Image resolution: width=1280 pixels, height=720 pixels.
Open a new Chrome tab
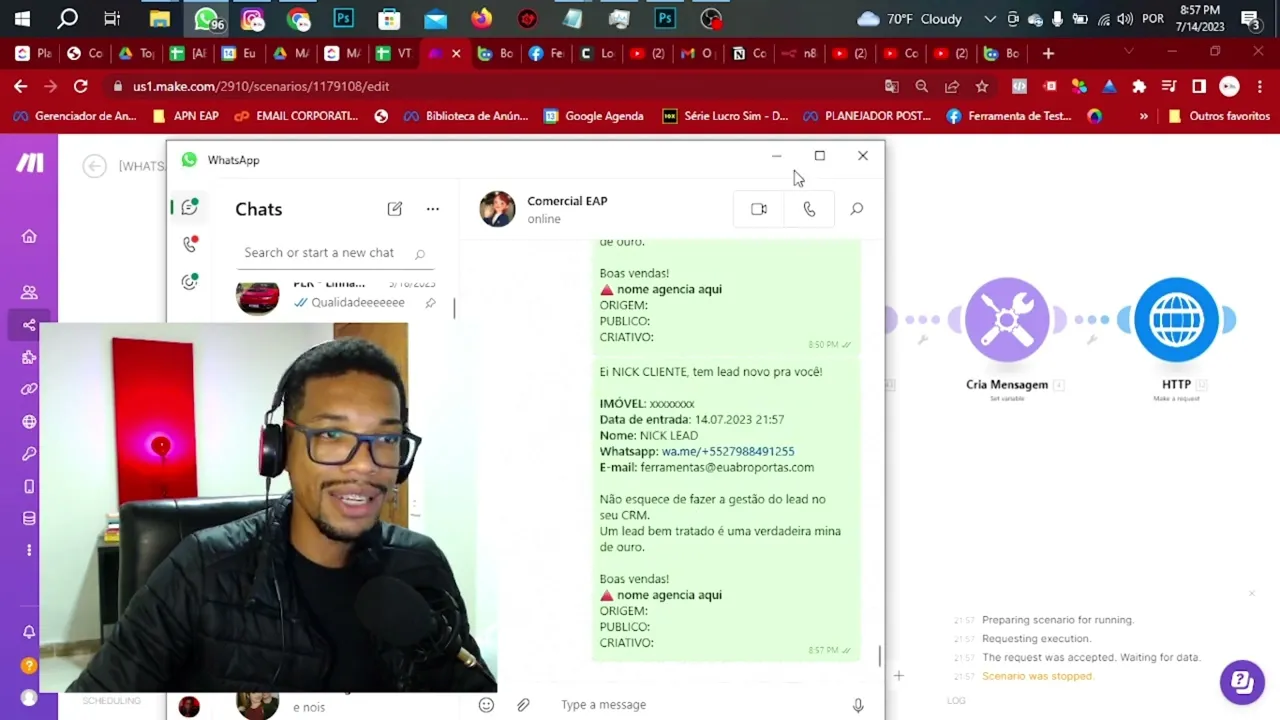pyautogui.click(x=1048, y=53)
